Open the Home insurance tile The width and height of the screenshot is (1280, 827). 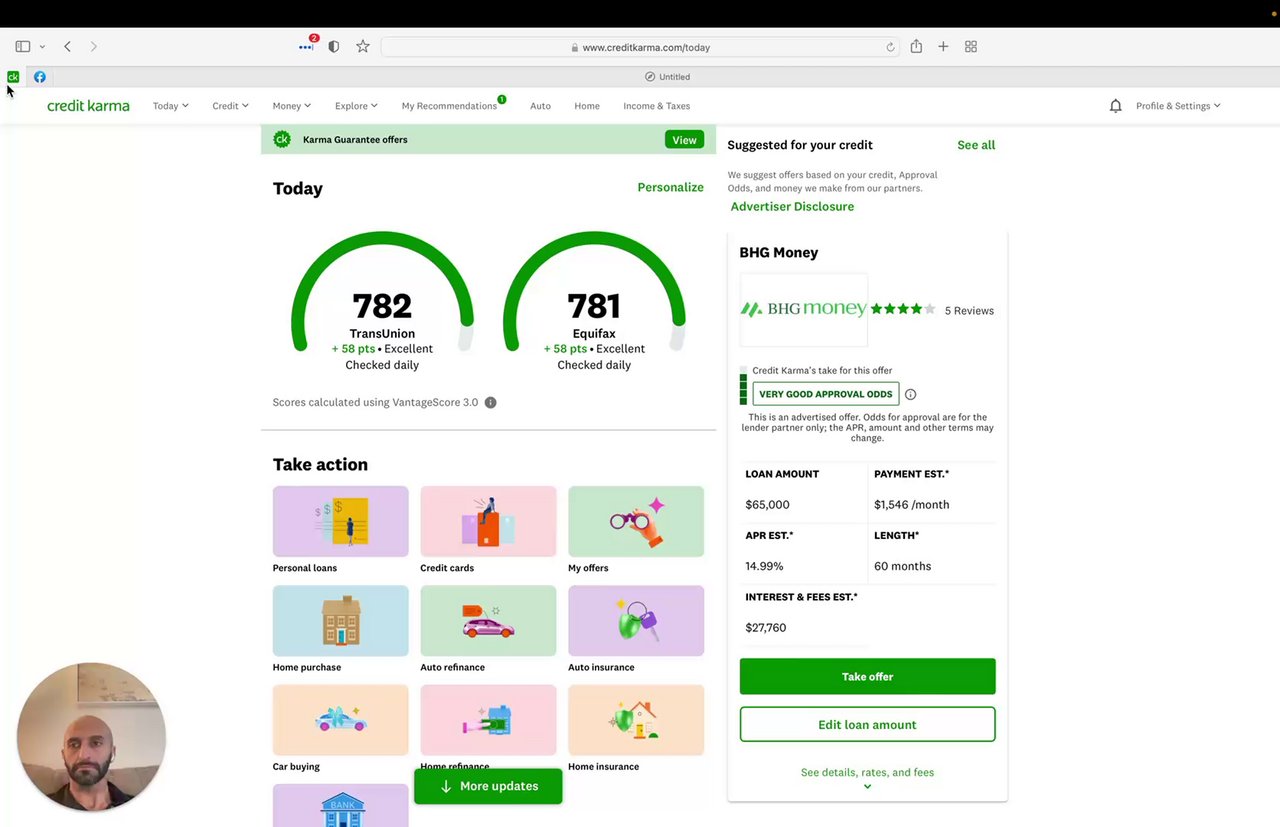(x=636, y=728)
